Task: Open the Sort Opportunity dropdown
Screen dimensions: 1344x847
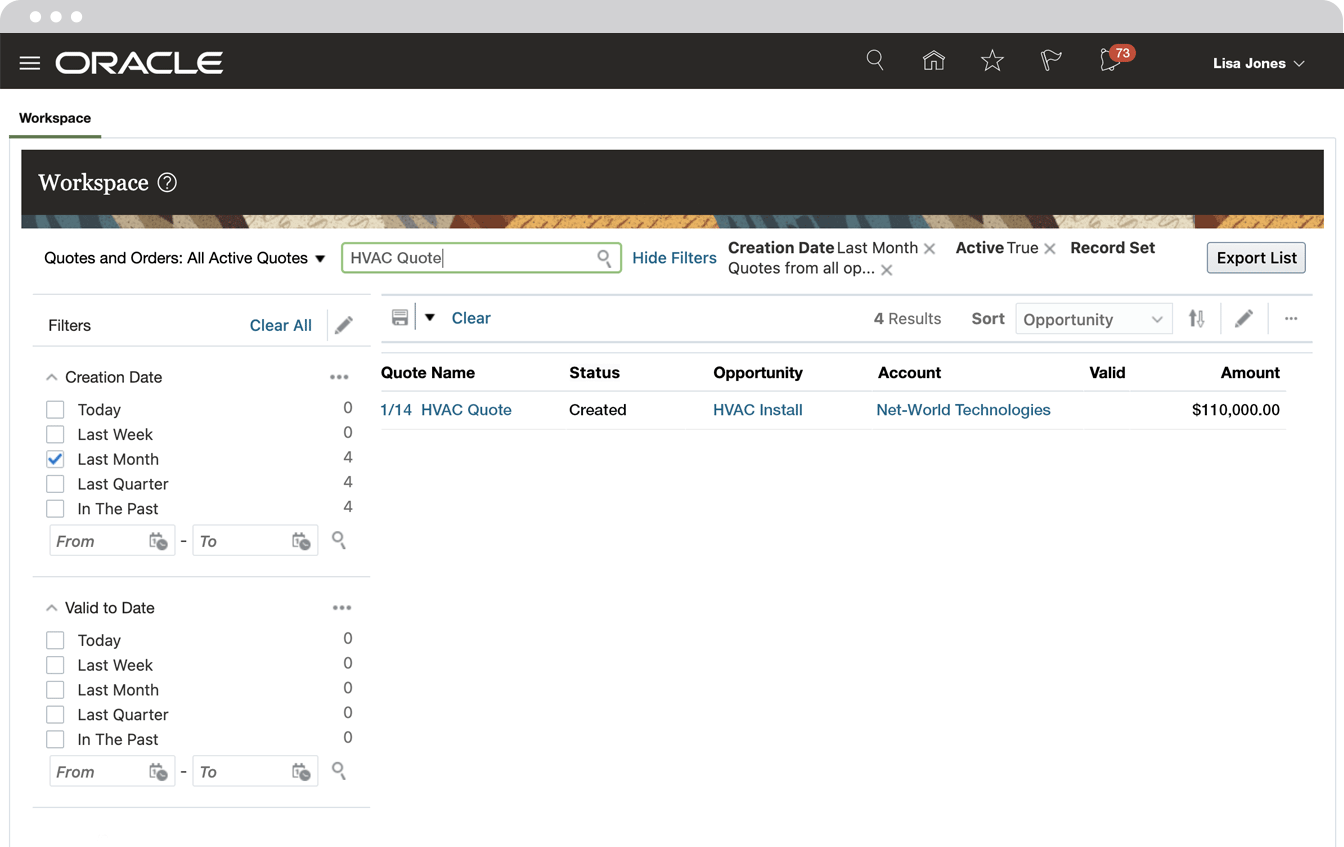Action: (1093, 319)
